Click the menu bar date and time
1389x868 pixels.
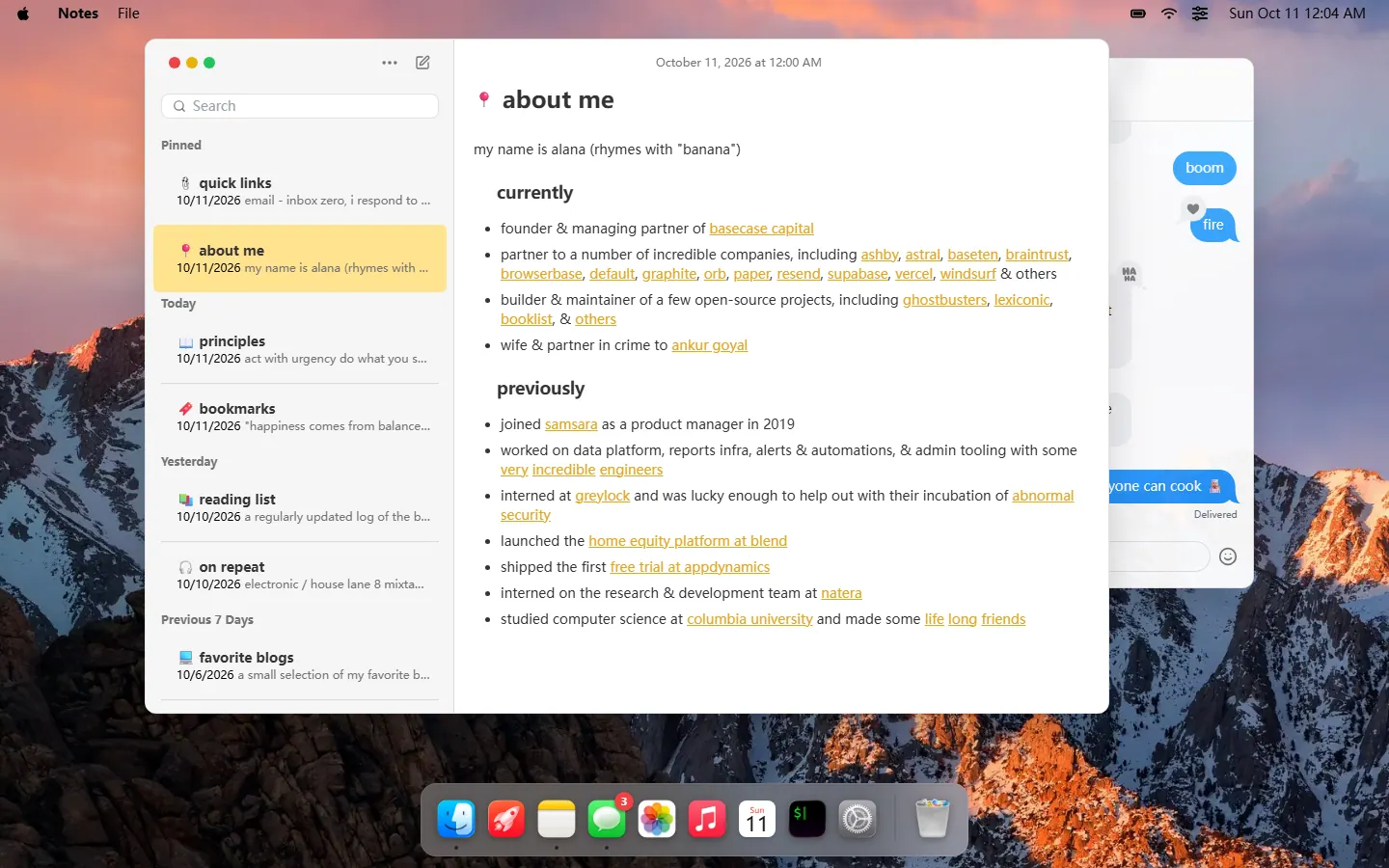1297,14
